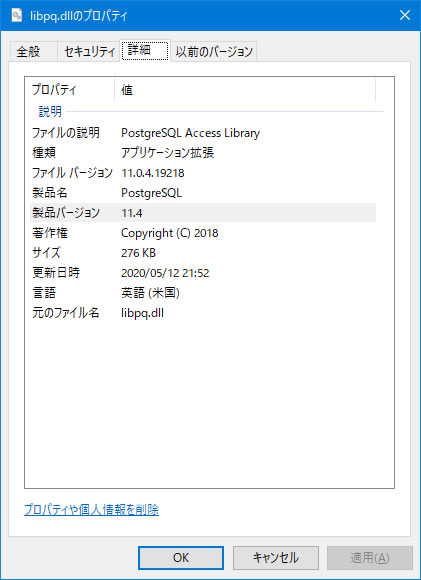
Task: Select the 種類 property row
Action: [x=203, y=153]
